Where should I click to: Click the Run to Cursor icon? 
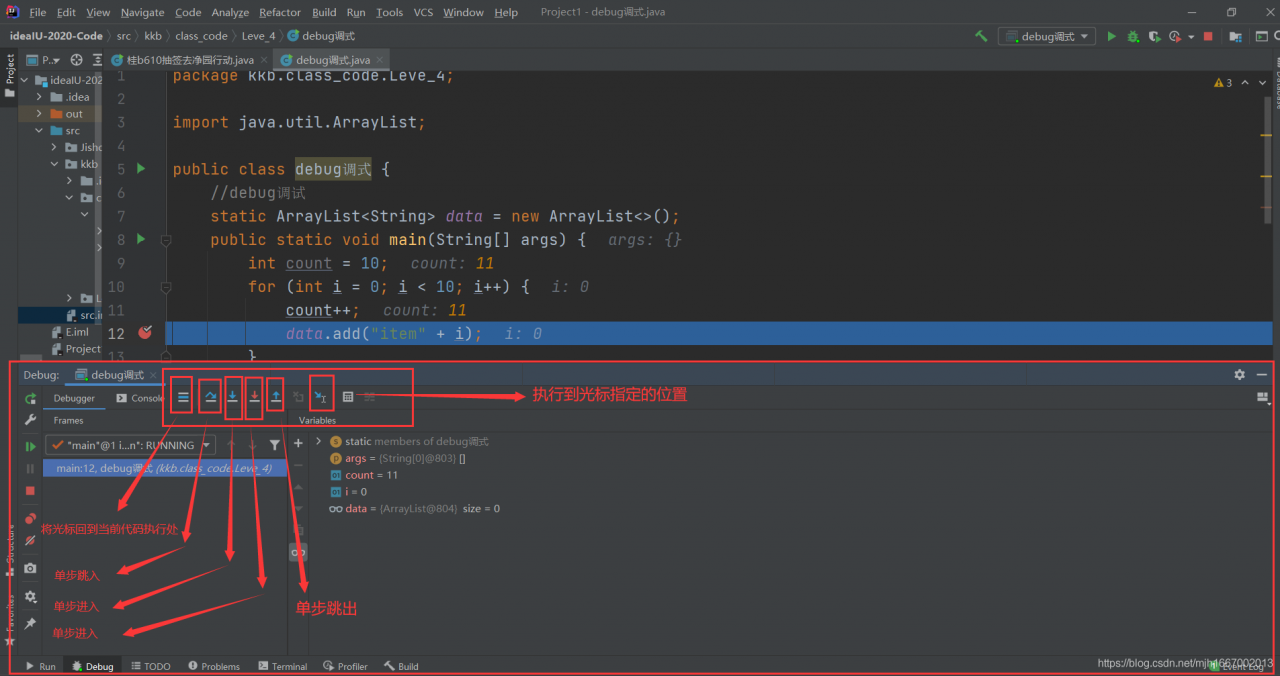[x=321, y=397]
